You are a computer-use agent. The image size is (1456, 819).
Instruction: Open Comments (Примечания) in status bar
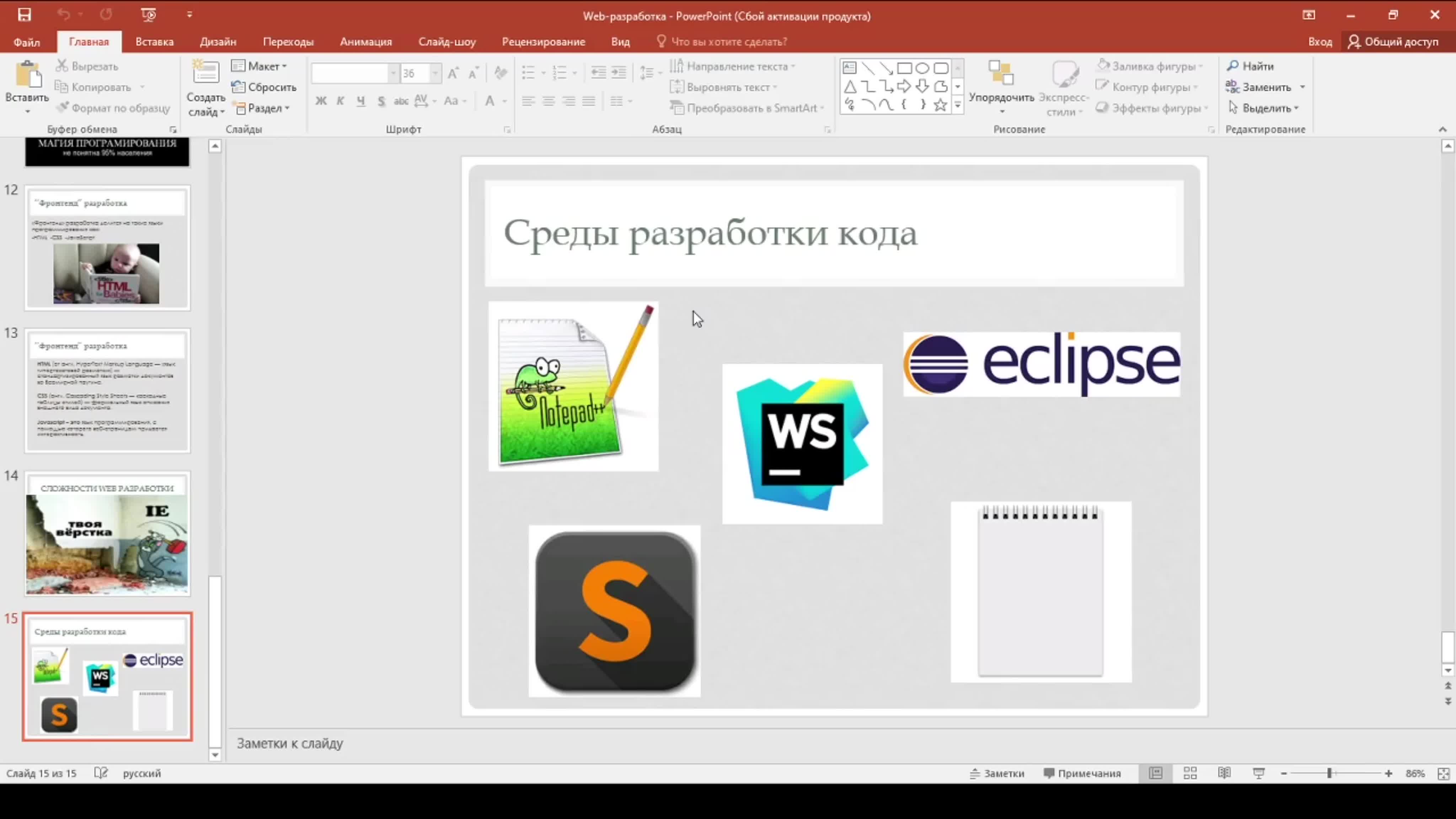[1082, 773]
